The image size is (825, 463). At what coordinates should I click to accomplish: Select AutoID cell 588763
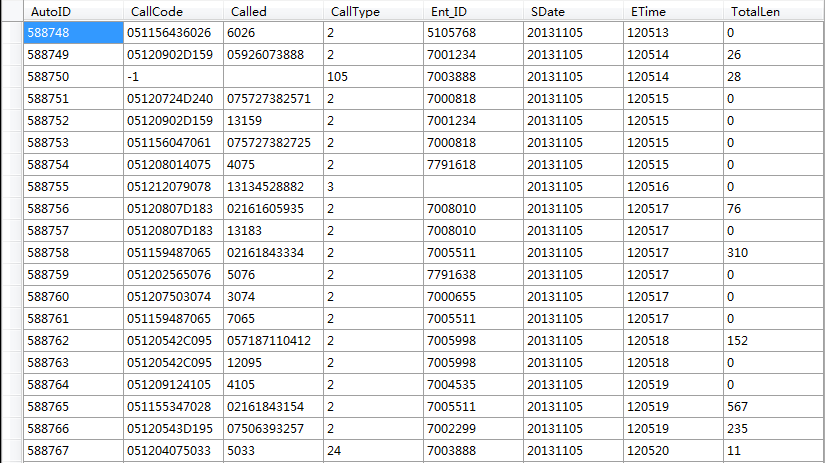(x=73, y=363)
